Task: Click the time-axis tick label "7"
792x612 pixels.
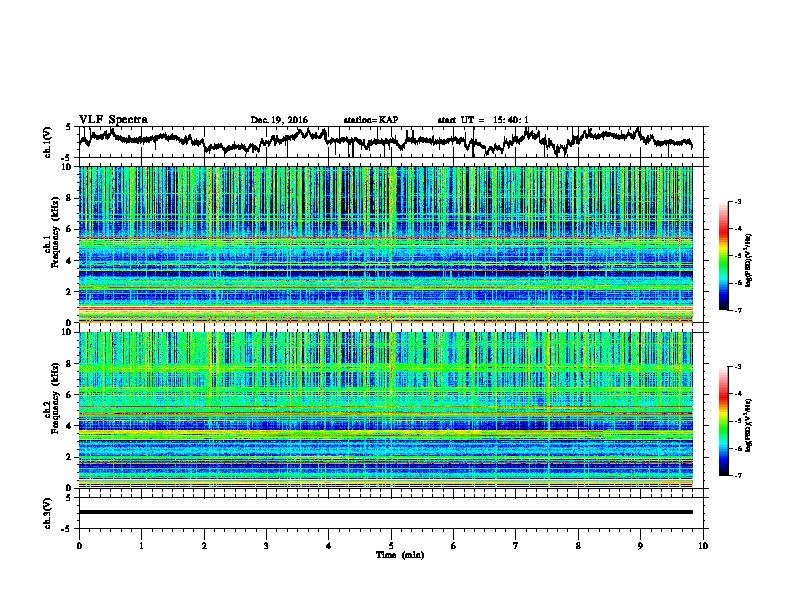Action: tap(516, 546)
